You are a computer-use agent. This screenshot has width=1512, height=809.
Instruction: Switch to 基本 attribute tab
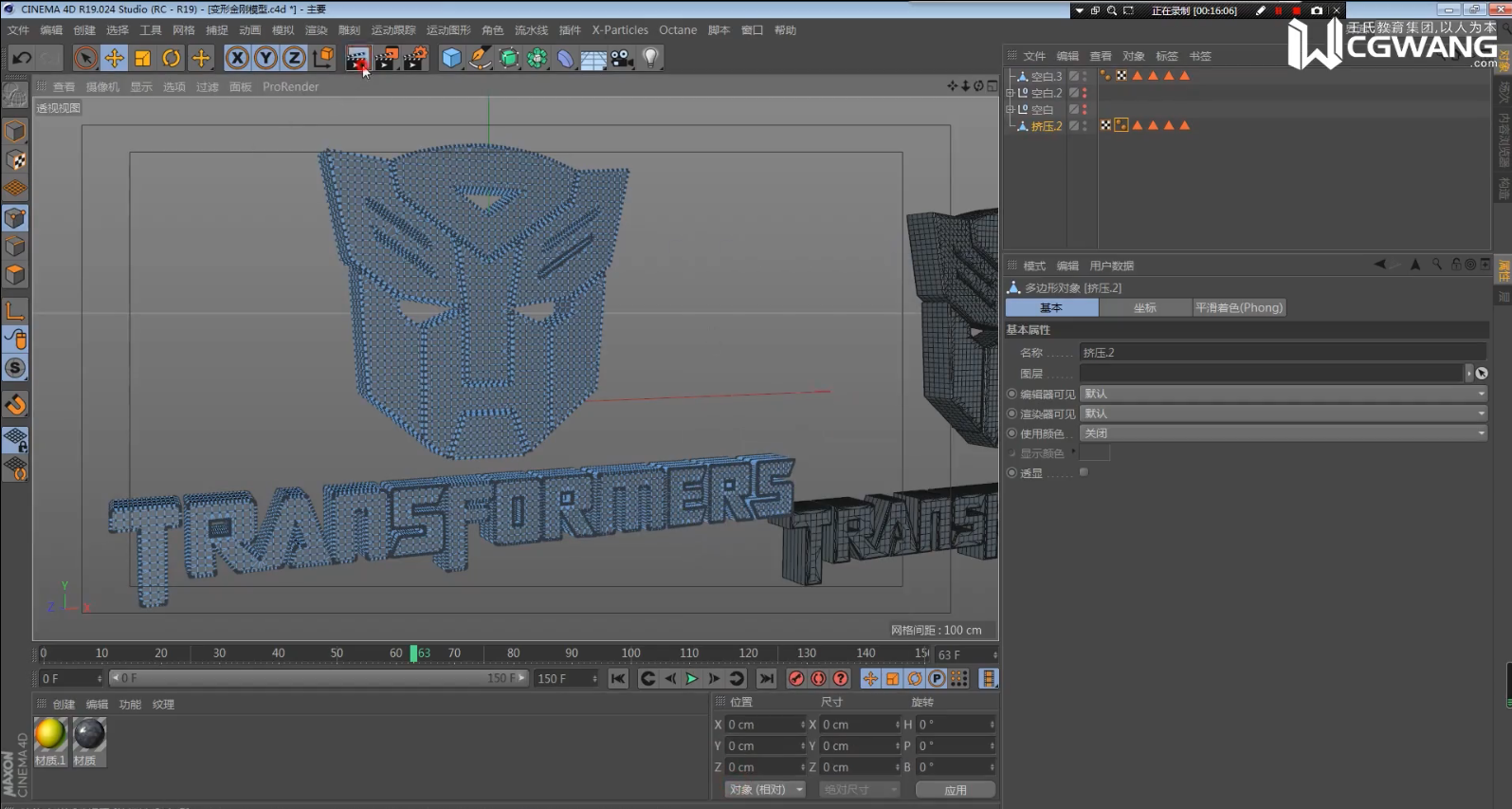(1051, 308)
